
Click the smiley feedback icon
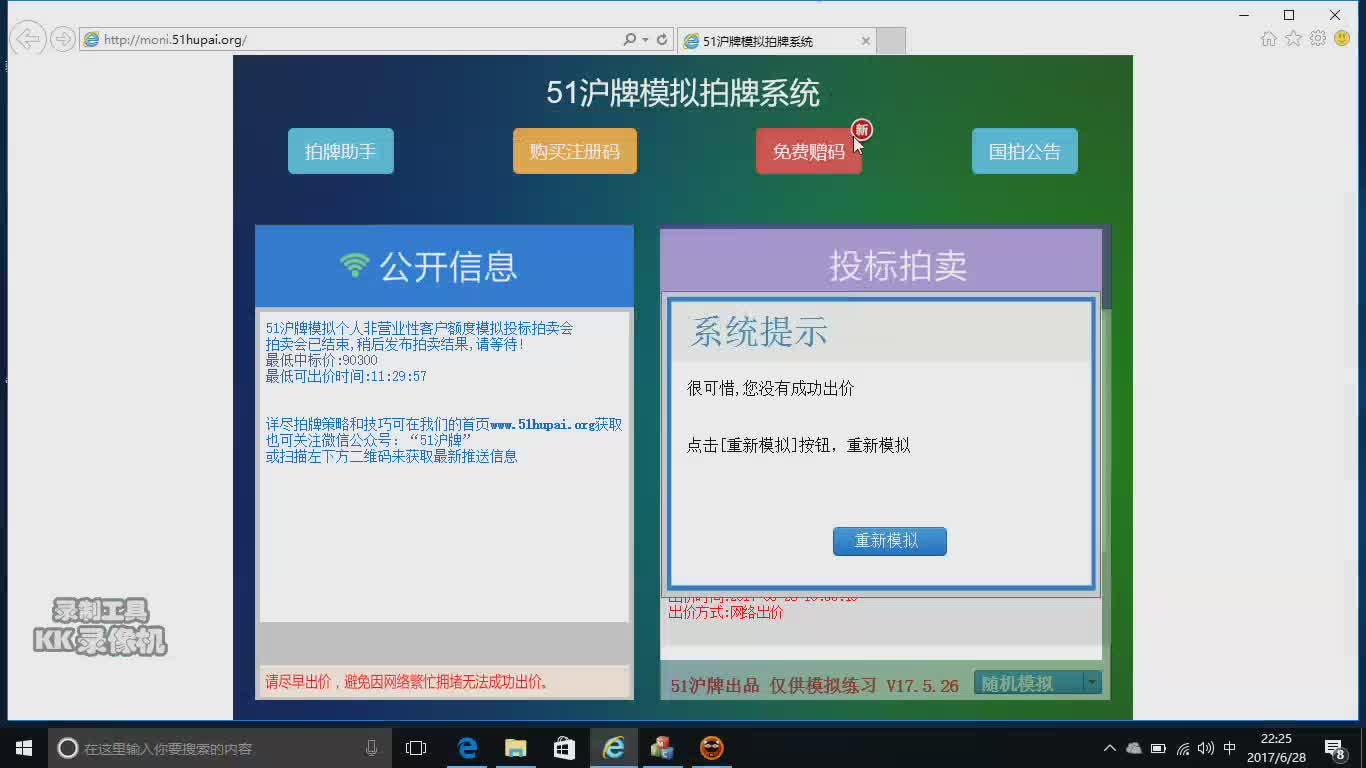pyautogui.click(x=1342, y=38)
